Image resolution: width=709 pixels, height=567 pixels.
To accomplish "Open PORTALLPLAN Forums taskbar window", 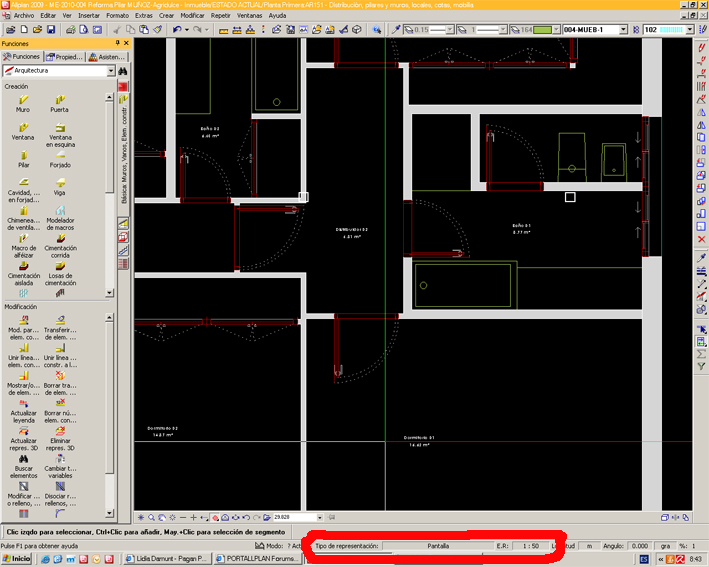I will coord(257,559).
